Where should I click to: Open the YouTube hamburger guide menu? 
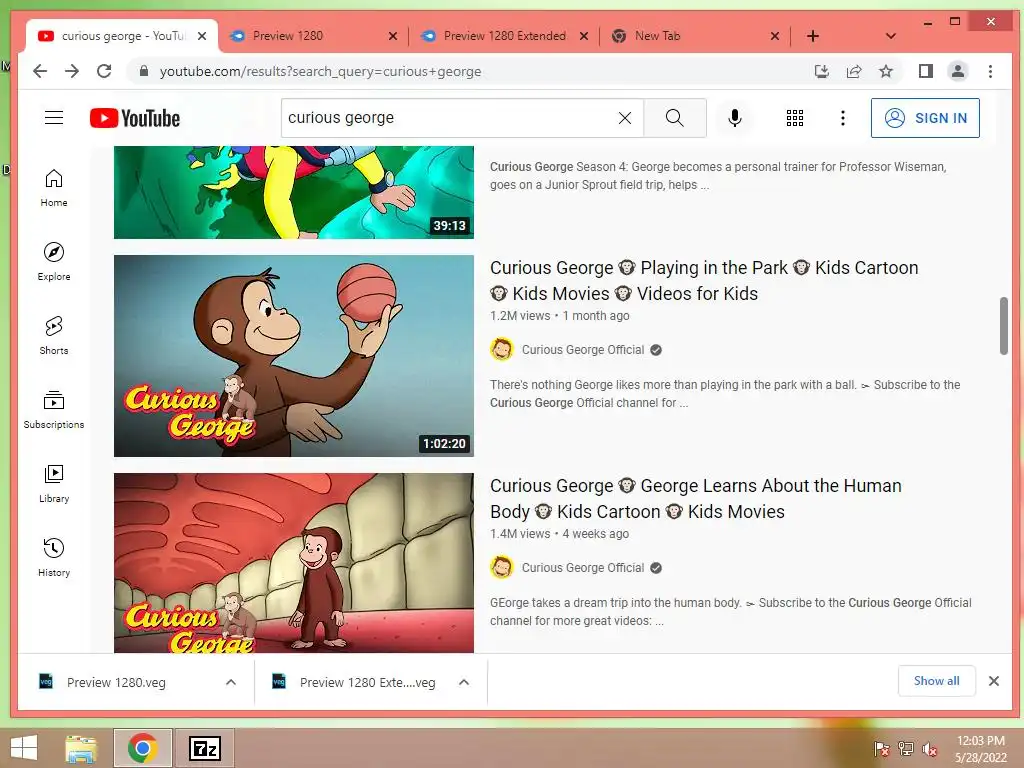54,118
